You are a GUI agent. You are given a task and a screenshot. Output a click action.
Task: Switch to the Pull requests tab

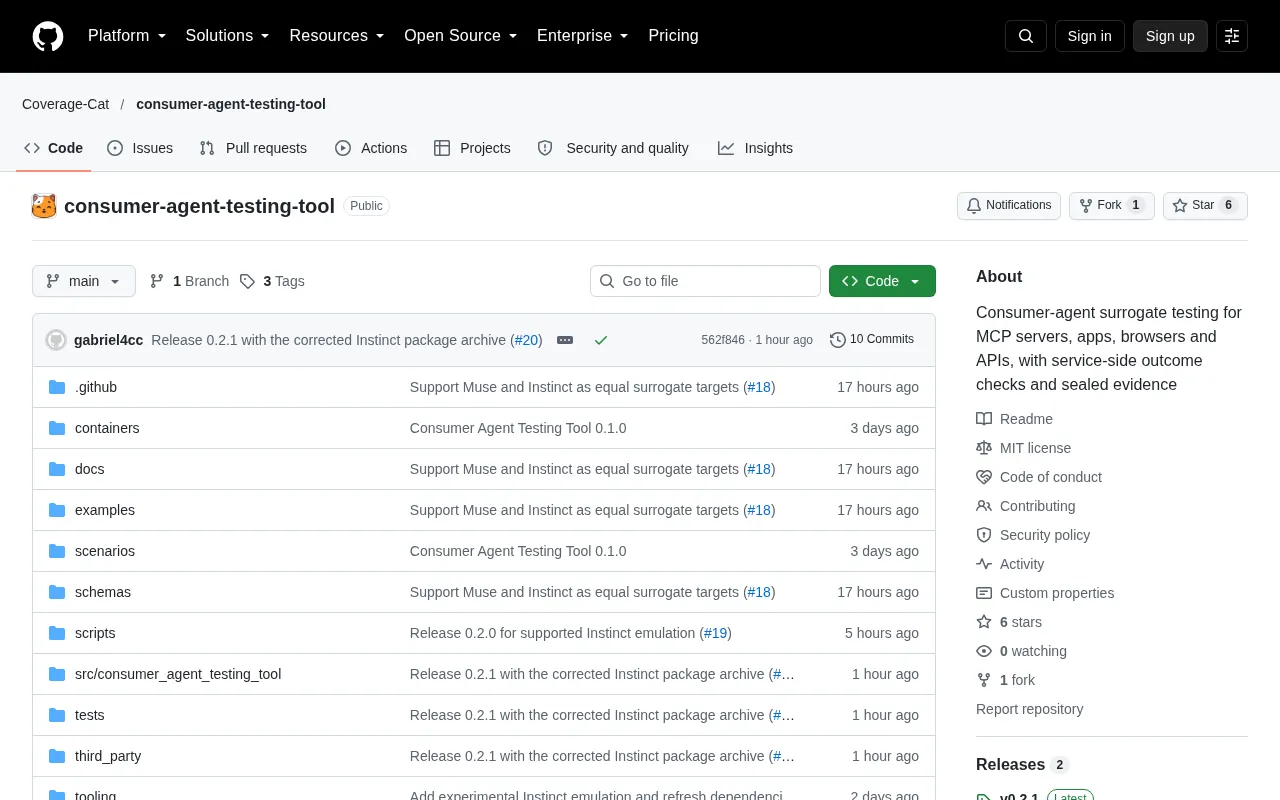[x=253, y=148]
